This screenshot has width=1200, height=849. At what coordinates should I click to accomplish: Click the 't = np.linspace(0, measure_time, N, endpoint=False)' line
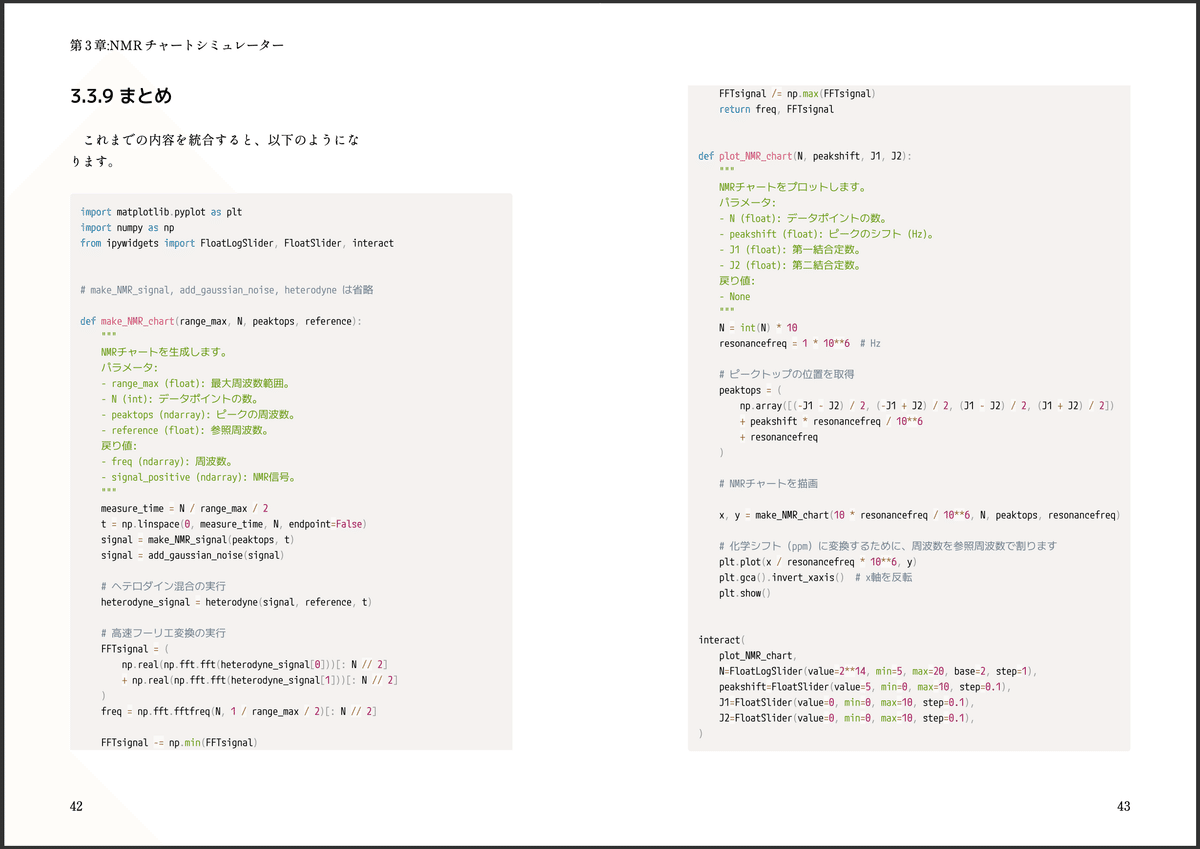point(233,524)
